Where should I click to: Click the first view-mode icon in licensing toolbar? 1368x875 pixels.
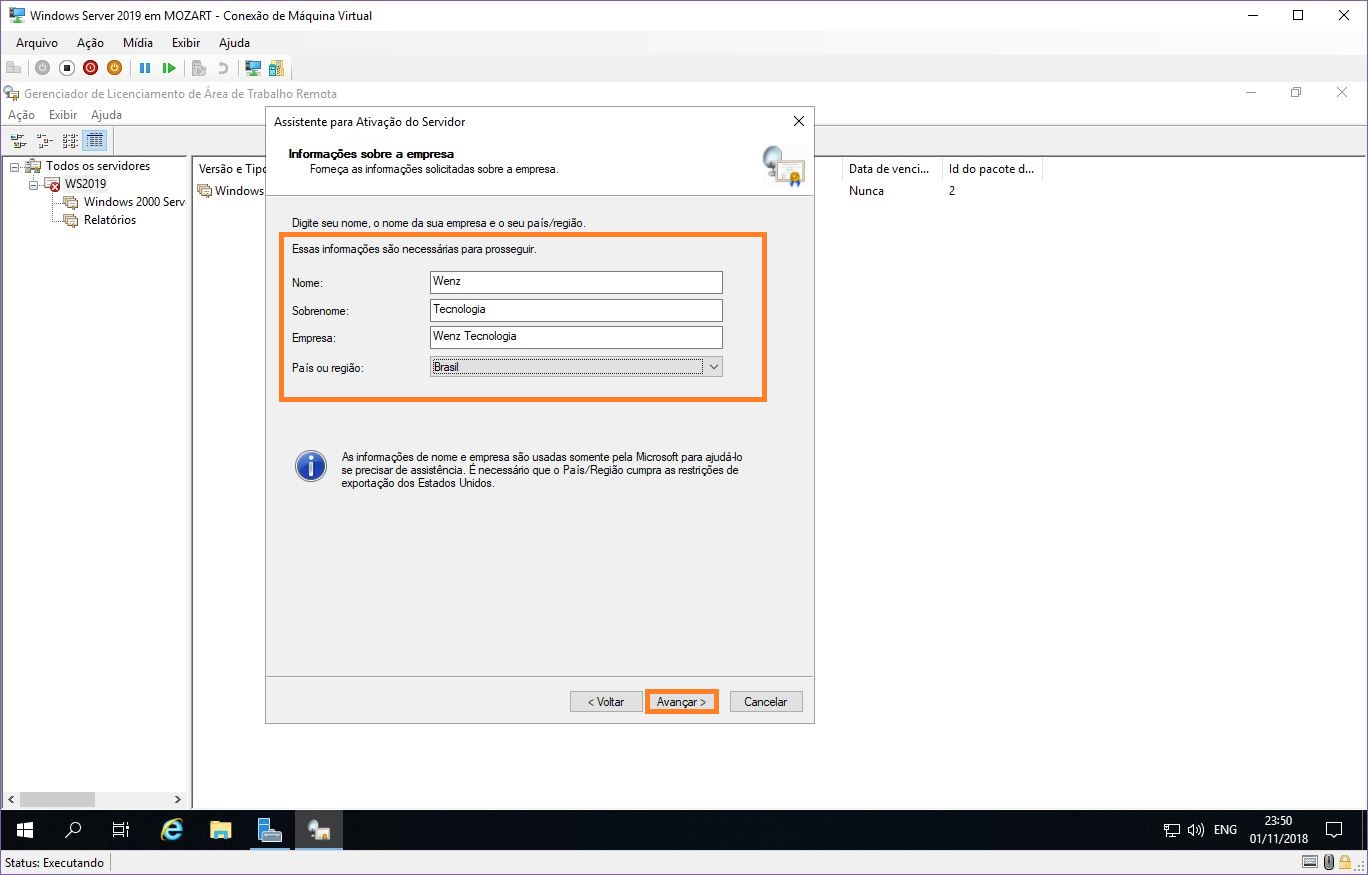pyautogui.click(x=18, y=140)
